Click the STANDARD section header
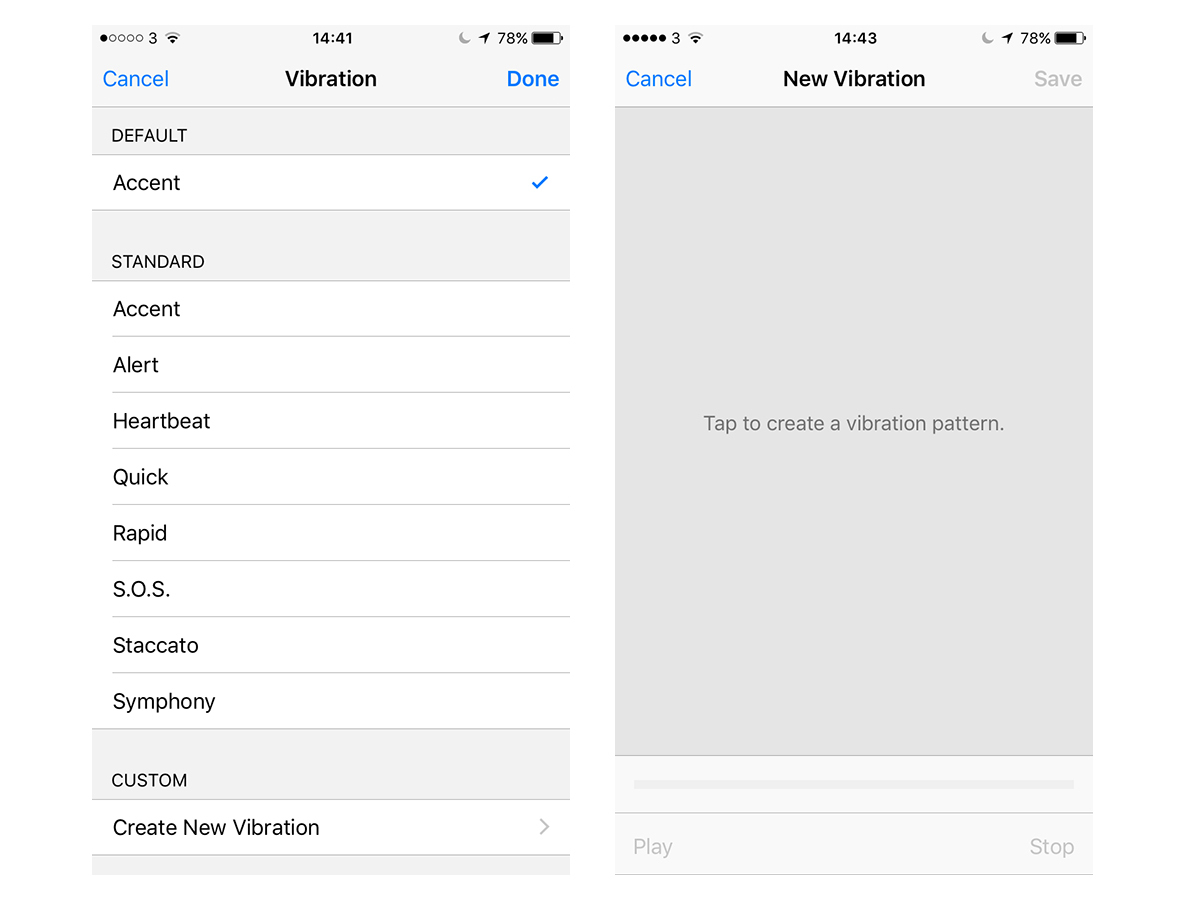The height and width of the screenshot is (900, 1200). (x=158, y=262)
